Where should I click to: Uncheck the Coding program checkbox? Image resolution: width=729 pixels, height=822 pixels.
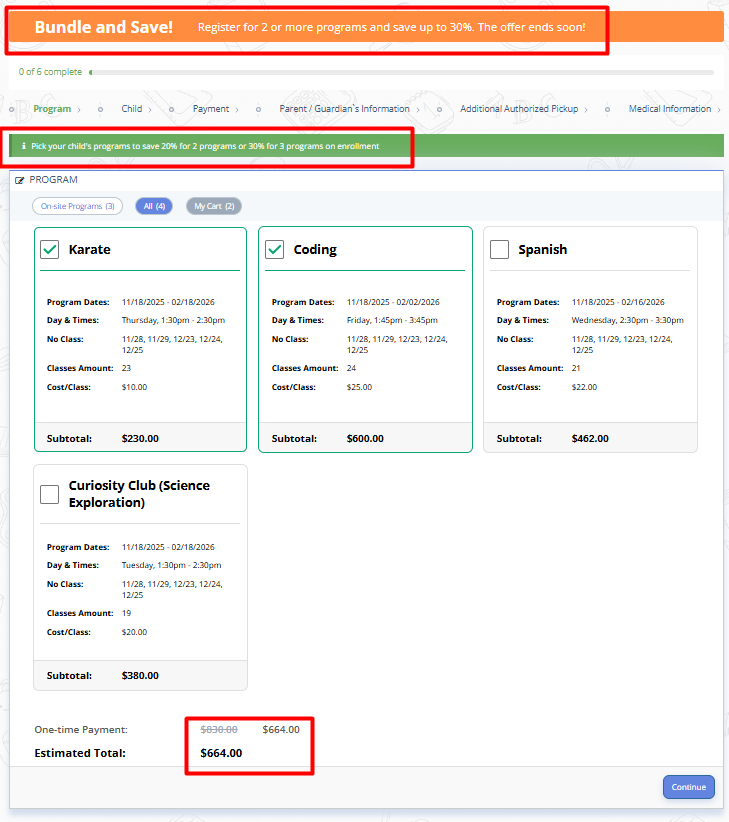tap(275, 250)
